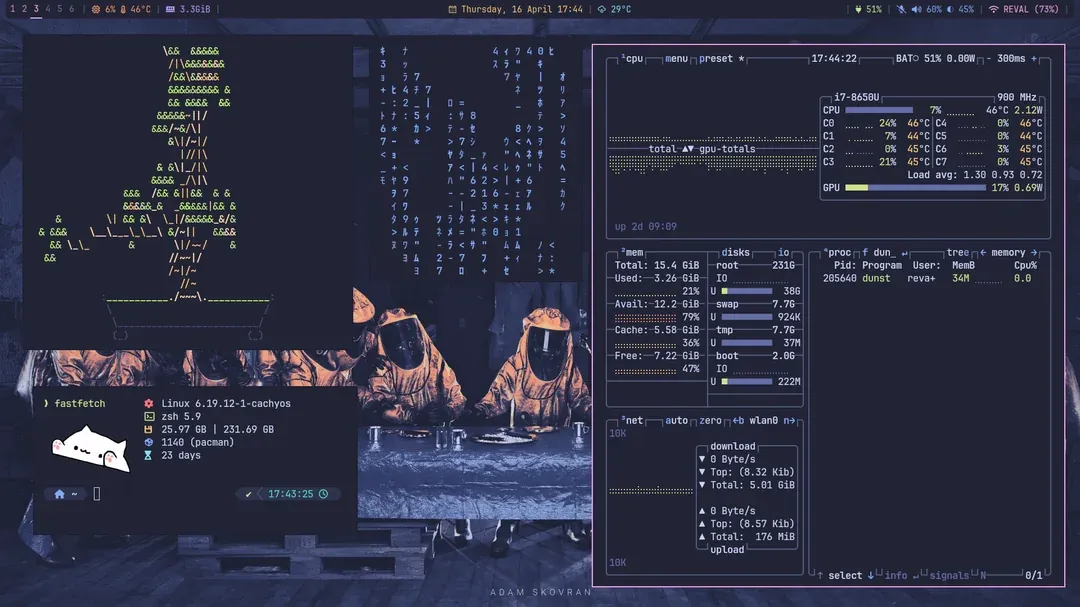Click the boot disk row label

727,356
